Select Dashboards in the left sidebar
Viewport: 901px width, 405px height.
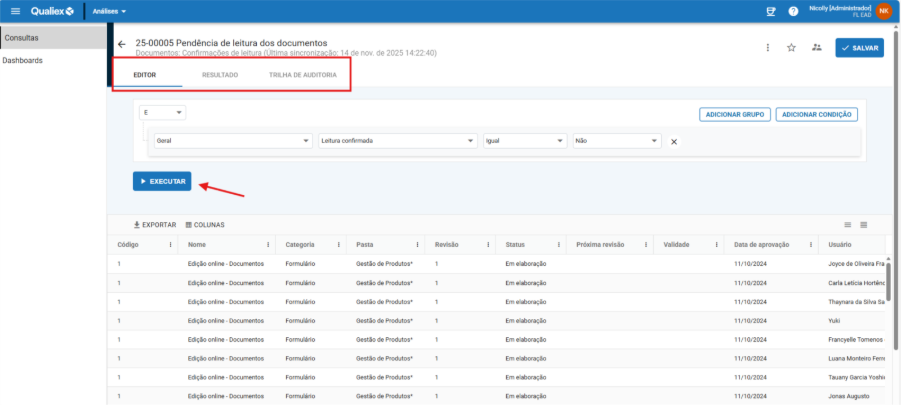(23, 60)
